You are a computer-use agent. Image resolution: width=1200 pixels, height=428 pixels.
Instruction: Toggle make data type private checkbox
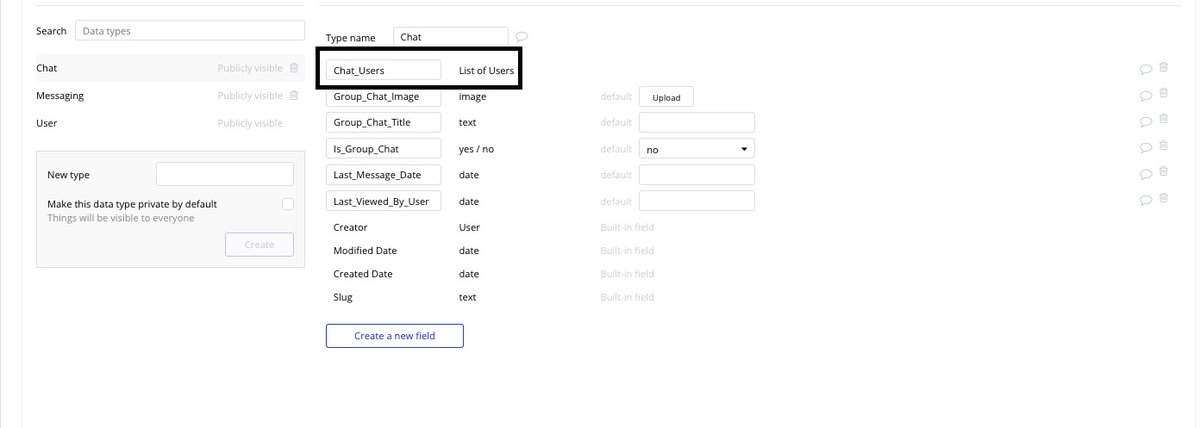click(x=288, y=204)
